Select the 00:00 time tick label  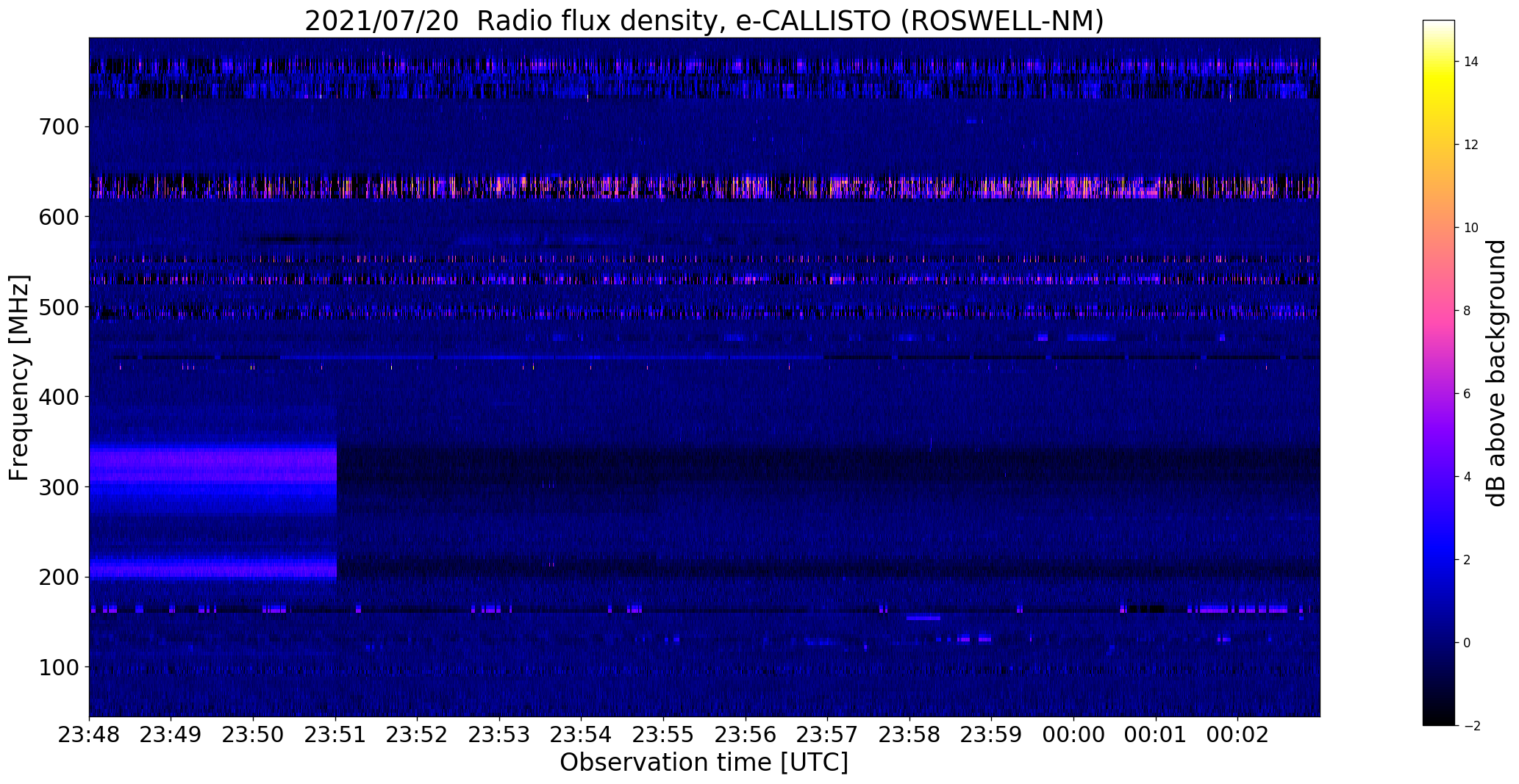pyautogui.click(x=1074, y=735)
